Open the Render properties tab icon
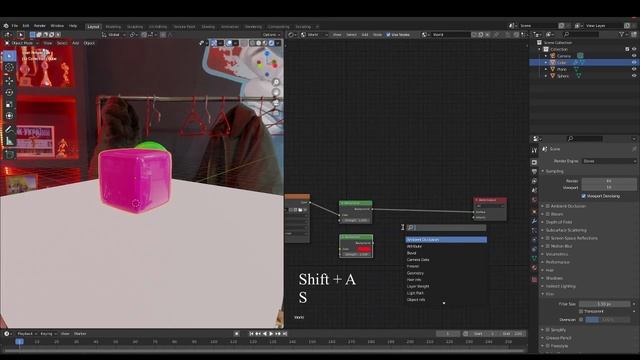Screen dimensions: 640x360 point(534,162)
